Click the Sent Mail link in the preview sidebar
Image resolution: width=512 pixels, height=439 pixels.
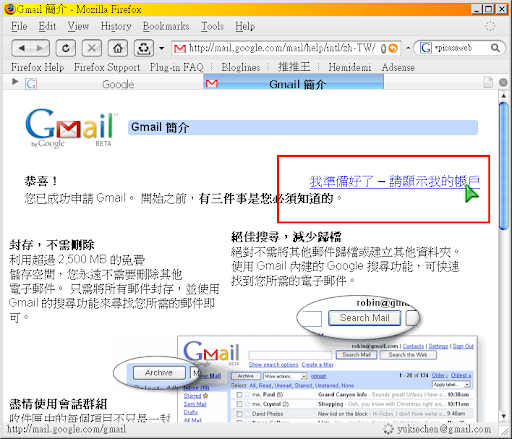click(x=195, y=404)
